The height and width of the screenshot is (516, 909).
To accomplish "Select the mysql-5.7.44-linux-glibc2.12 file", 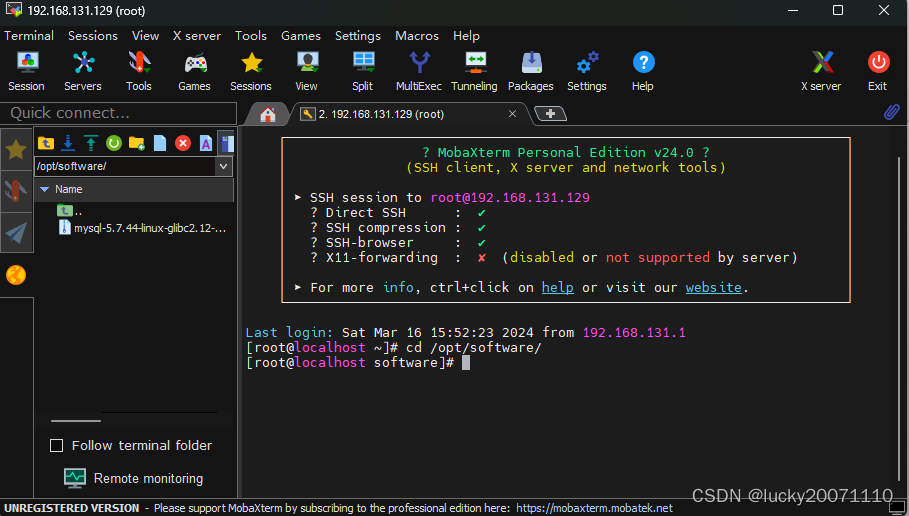I will point(143,228).
